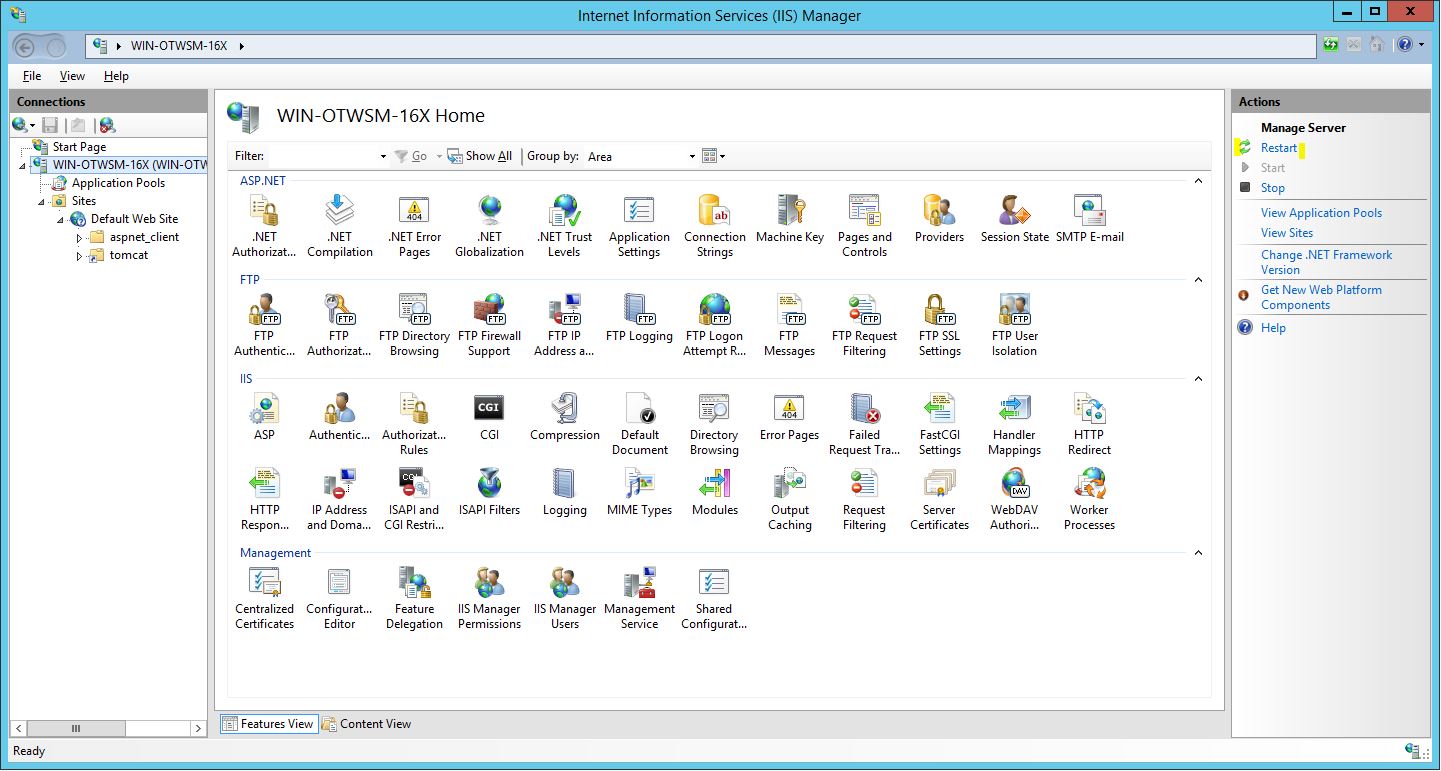Click Change .NET Framework Version
Viewport: 1441px width, 771px height.
(x=1326, y=262)
